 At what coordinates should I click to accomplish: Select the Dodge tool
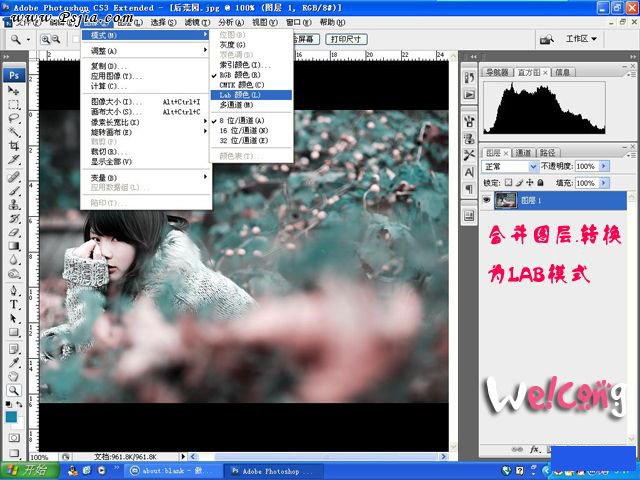[x=13, y=273]
